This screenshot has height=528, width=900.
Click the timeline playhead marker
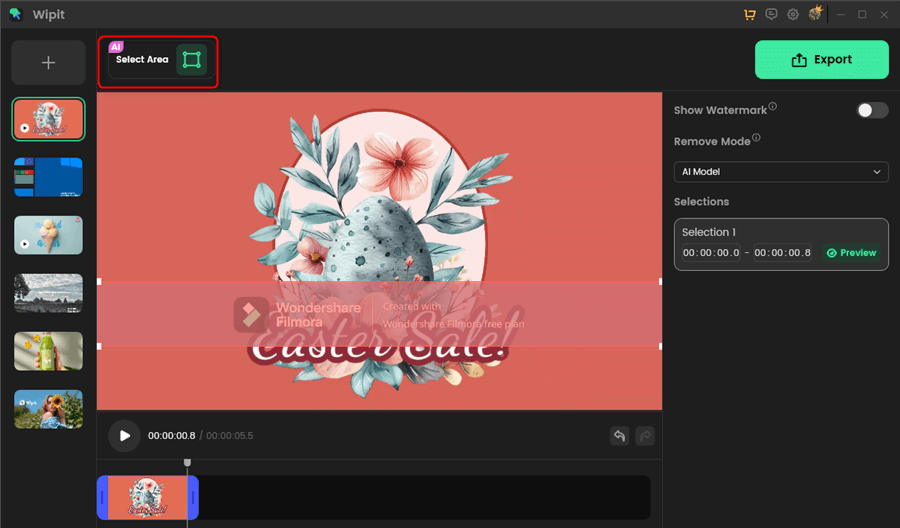click(x=187, y=463)
